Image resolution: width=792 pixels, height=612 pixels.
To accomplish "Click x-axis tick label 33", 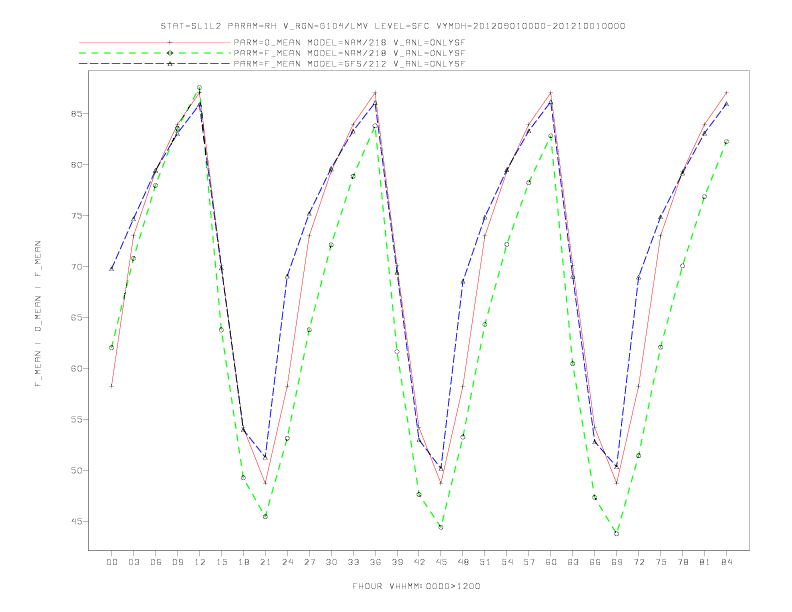I will click(353, 562).
